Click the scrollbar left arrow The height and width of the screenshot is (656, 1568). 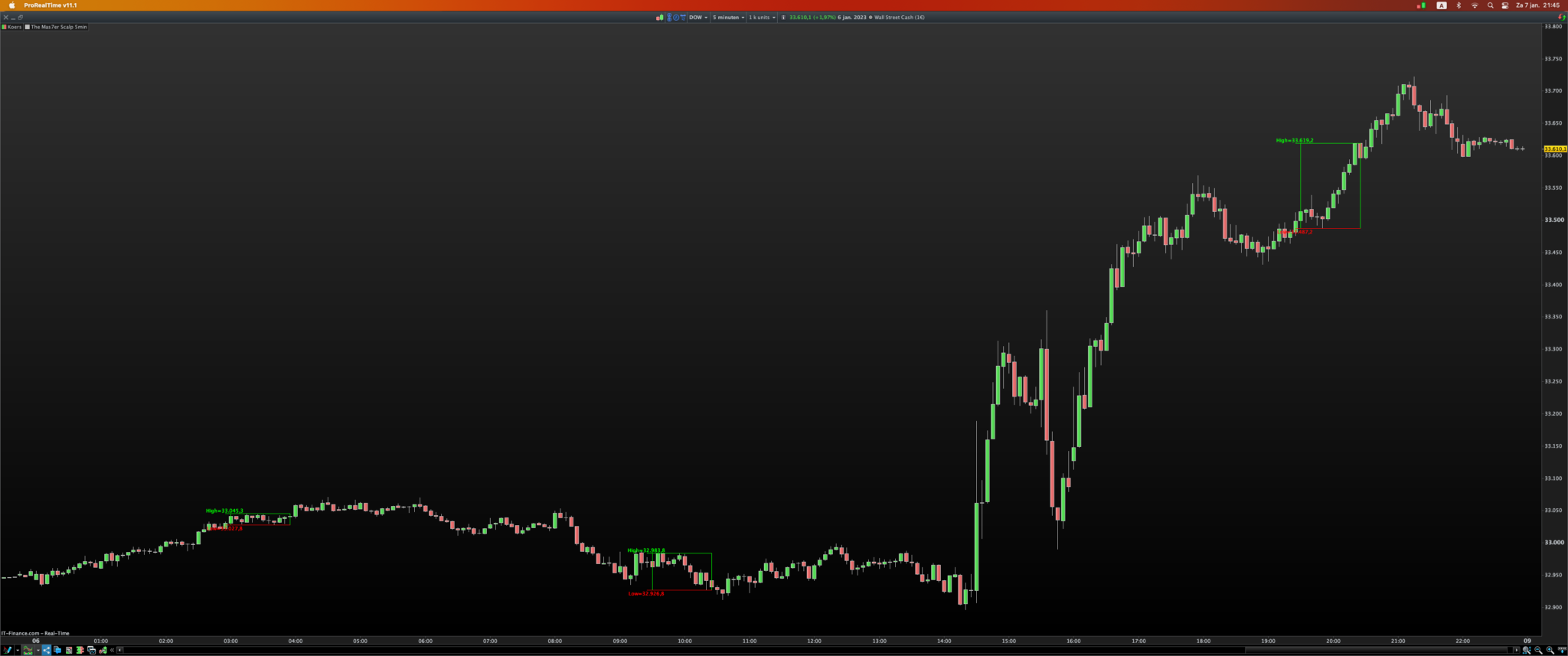pos(120,650)
